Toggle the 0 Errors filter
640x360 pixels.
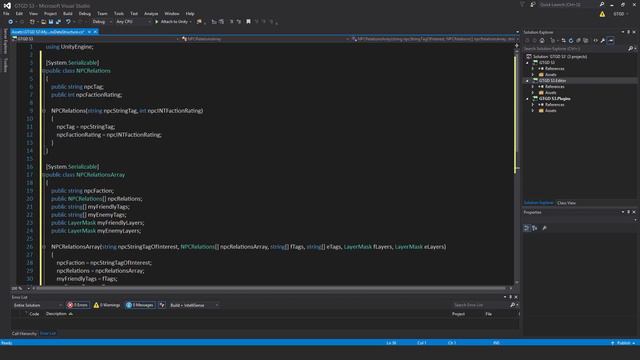click(78, 305)
